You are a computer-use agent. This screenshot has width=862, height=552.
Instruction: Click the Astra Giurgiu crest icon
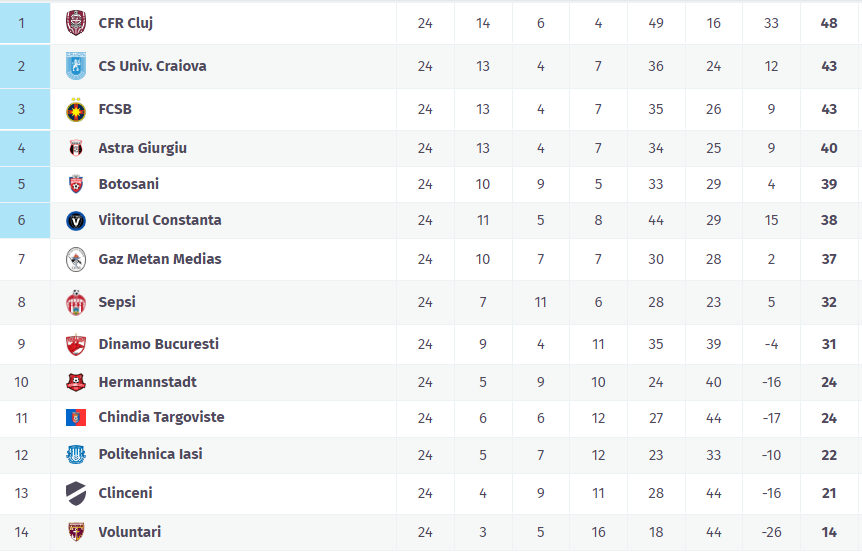(76, 148)
